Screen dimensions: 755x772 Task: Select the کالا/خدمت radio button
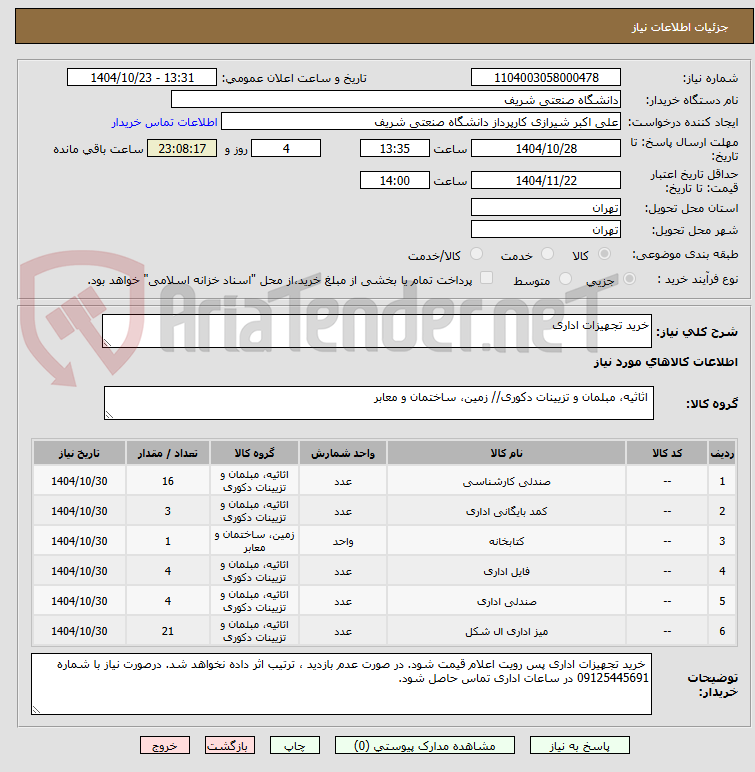476,254
